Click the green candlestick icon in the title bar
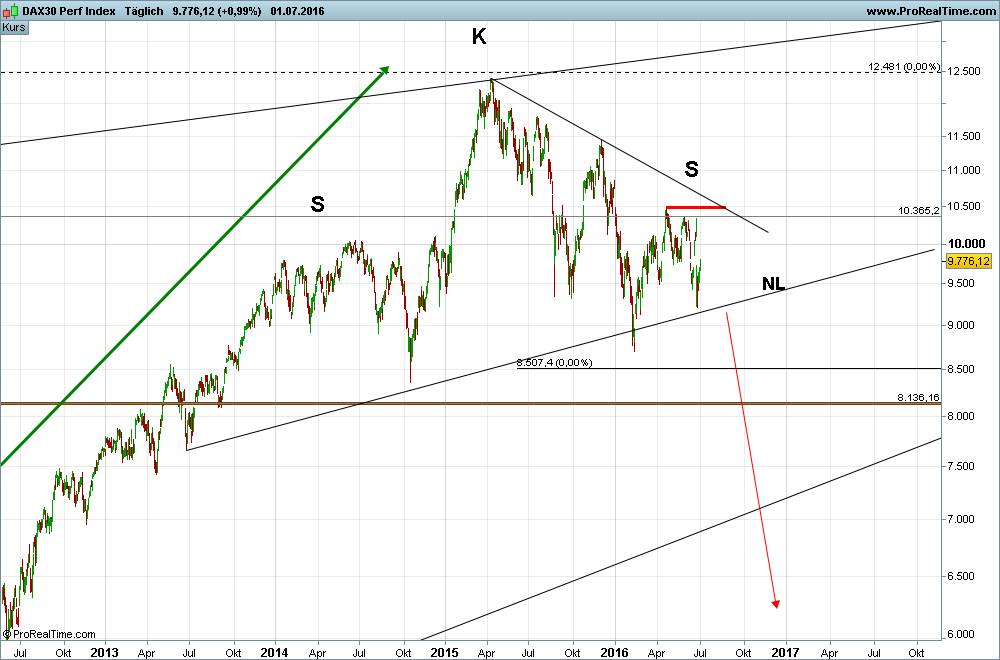 coord(14,9)
